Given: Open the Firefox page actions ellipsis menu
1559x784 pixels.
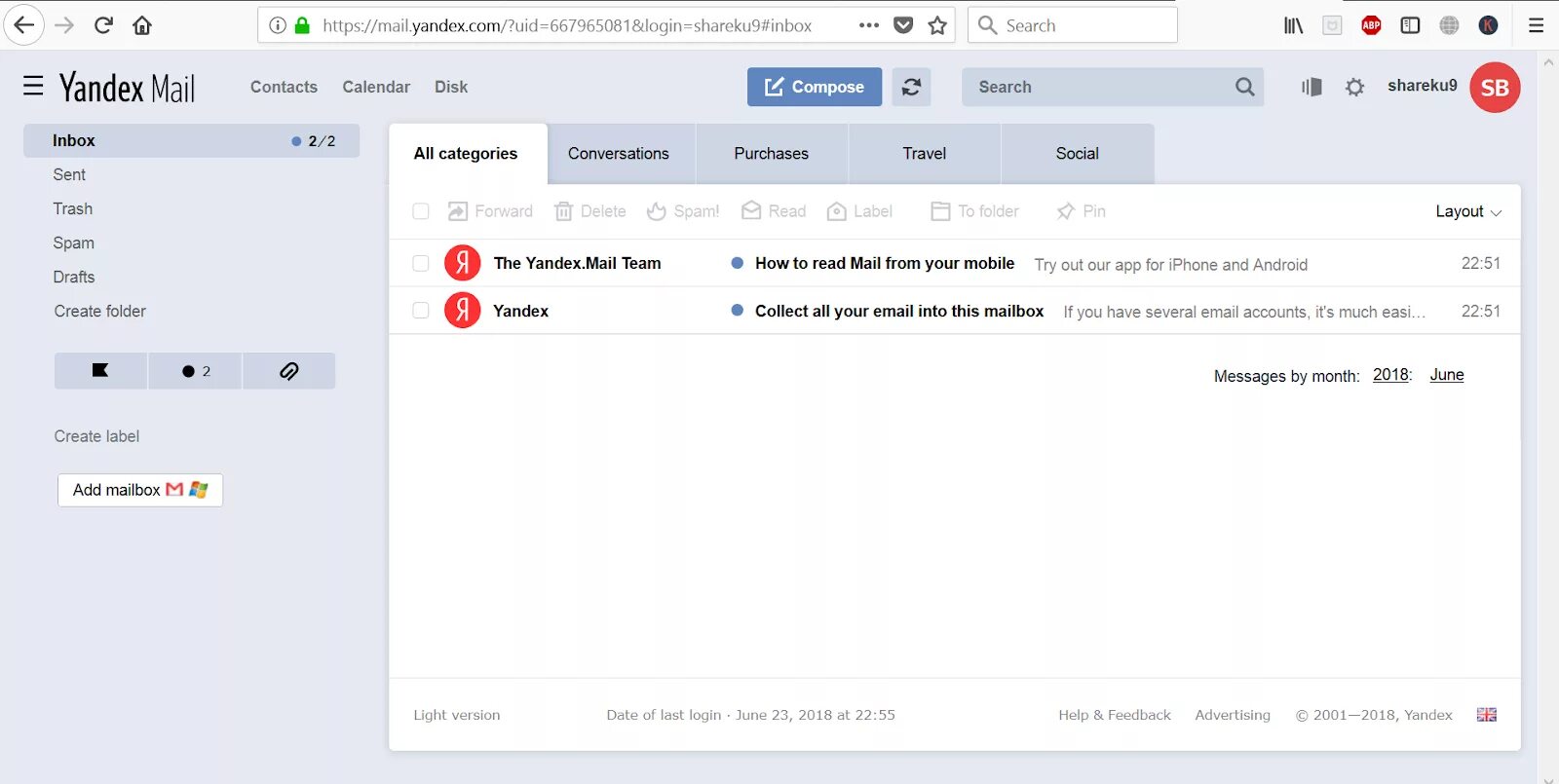Looking at the screenshot, I should 868,25.
